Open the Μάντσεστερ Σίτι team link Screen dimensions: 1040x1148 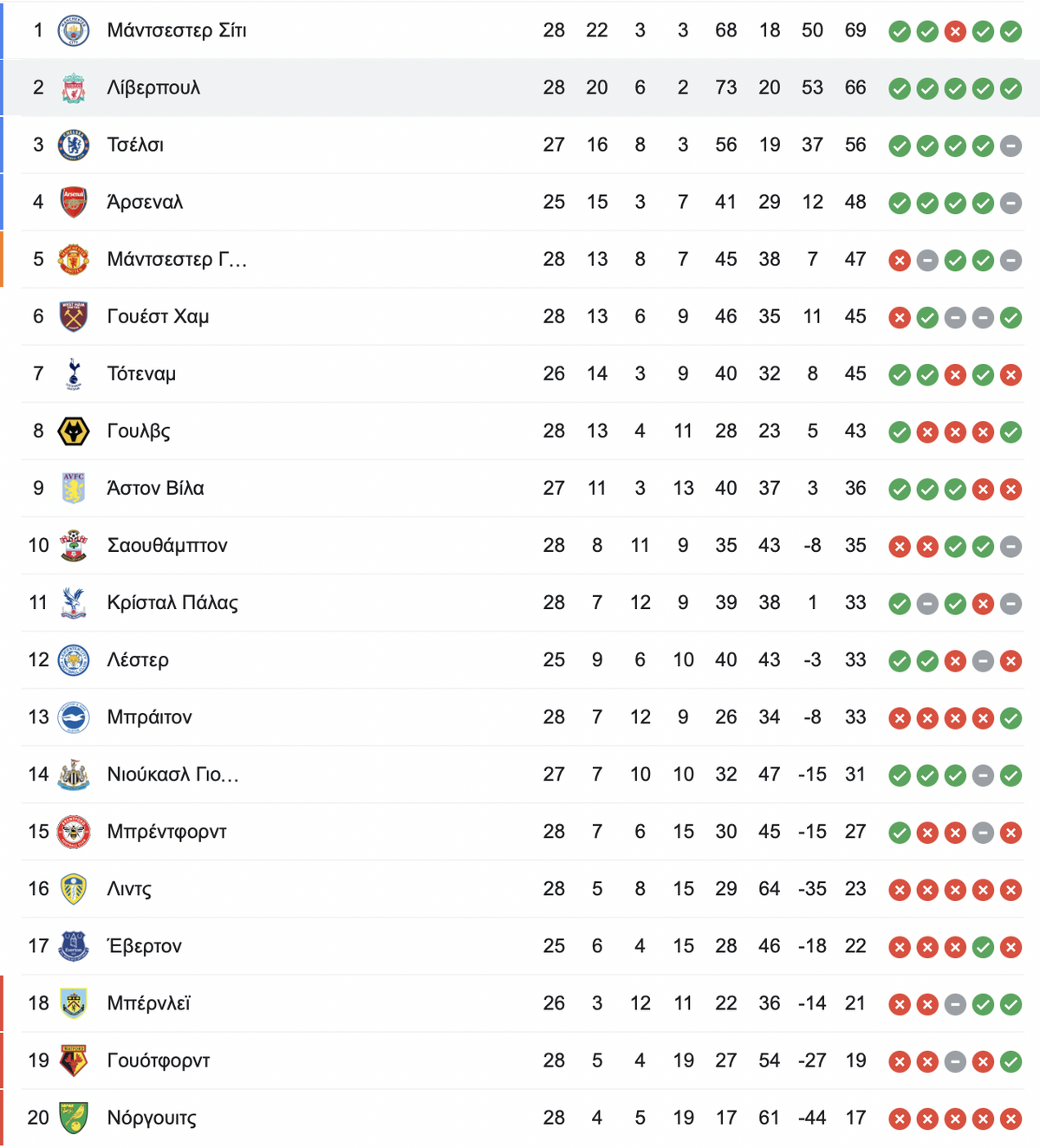point(177,30)
